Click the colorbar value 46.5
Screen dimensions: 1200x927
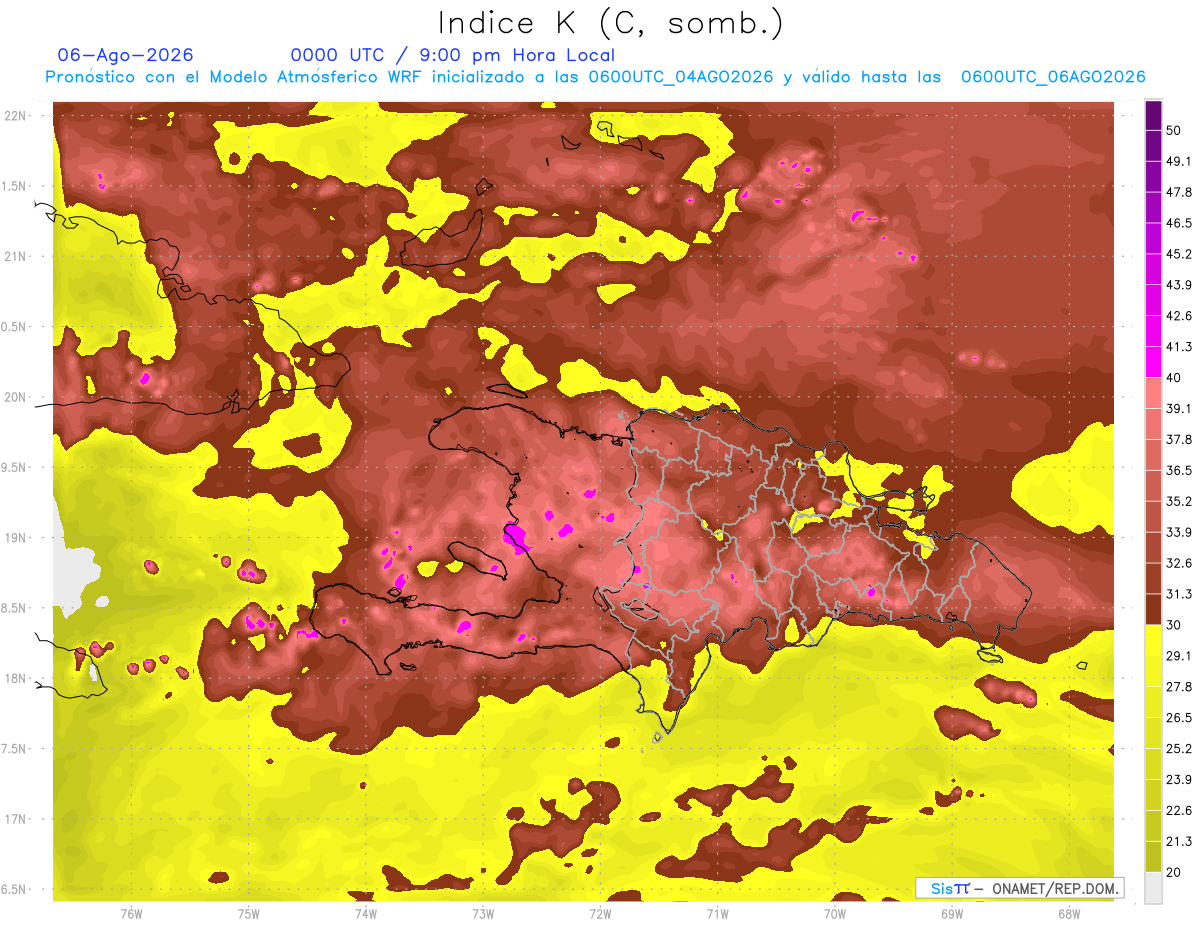click(x=1178, y=223)
